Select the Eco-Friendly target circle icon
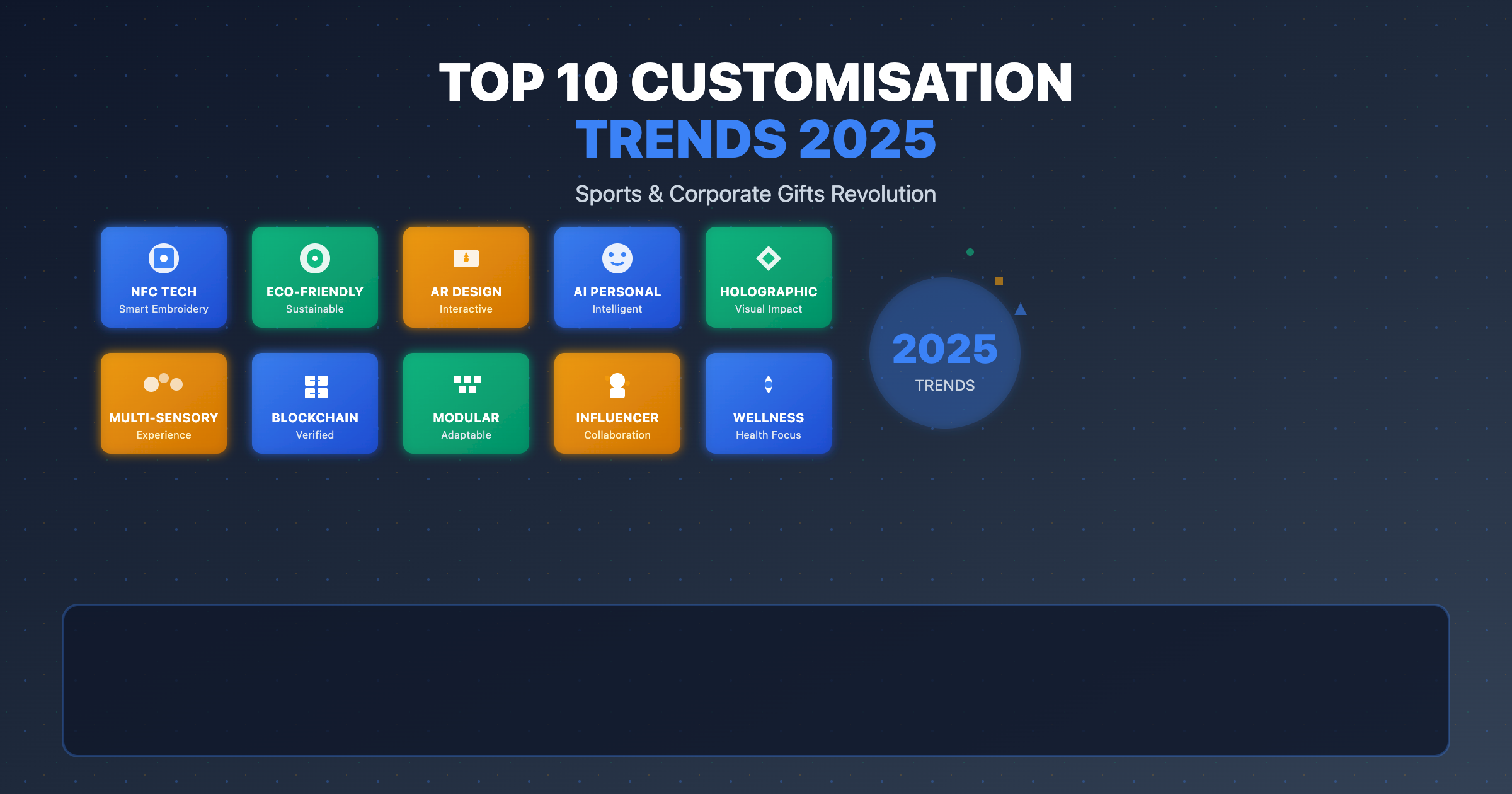Screen dimensions: 1512x794 (314, 259)
